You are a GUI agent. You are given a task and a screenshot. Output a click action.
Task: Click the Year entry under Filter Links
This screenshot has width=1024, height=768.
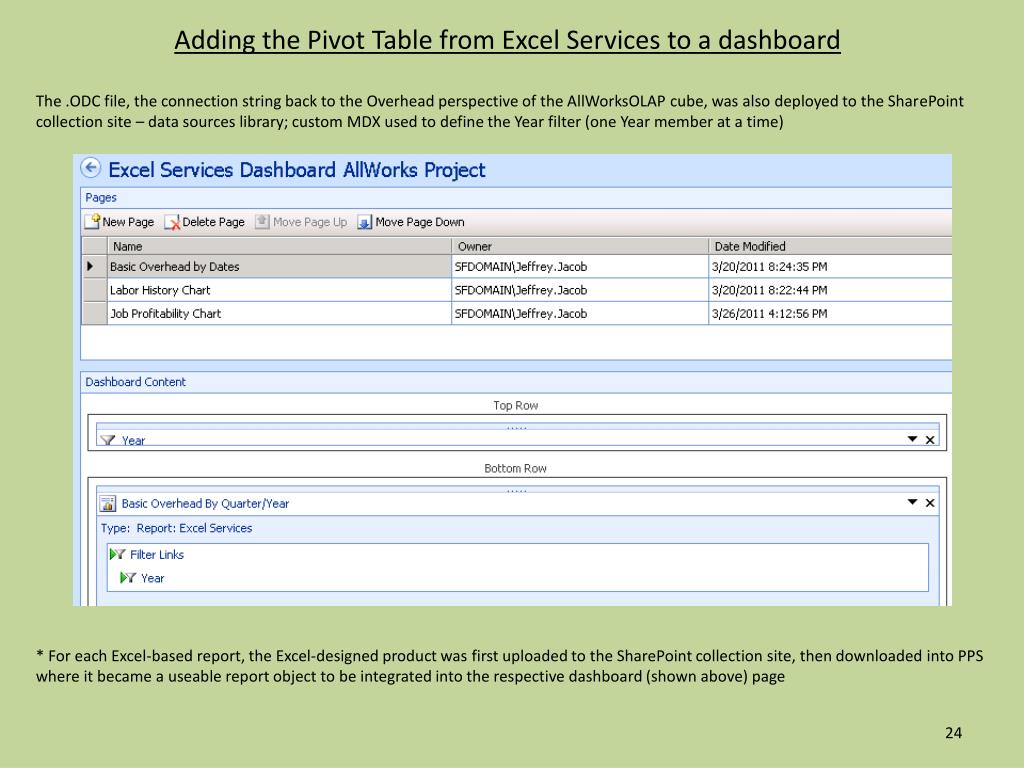pos(152,578)
